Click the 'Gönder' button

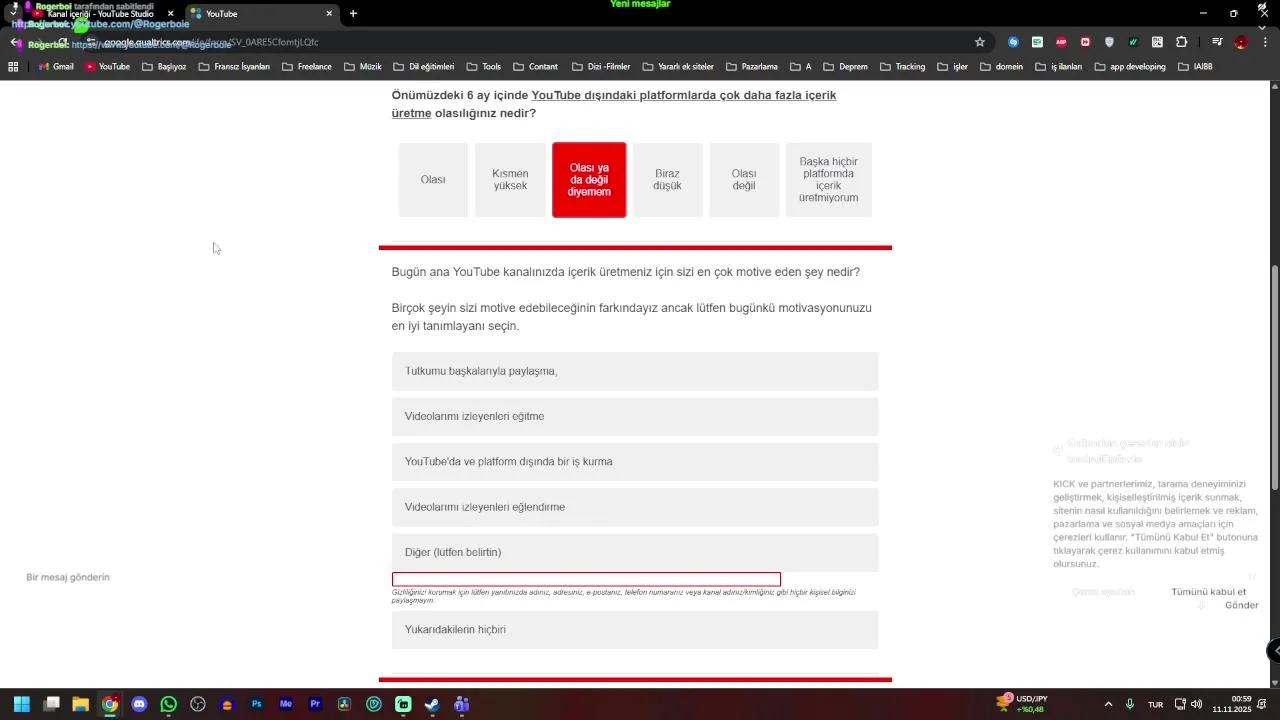tap(1241, 605)
